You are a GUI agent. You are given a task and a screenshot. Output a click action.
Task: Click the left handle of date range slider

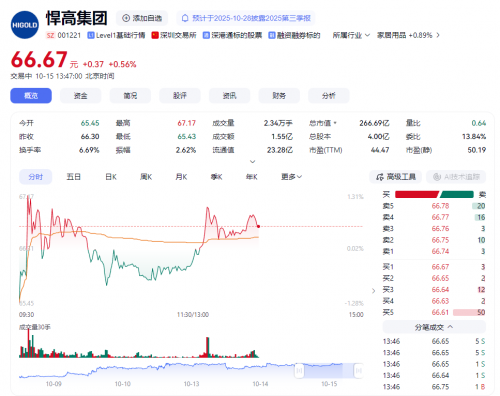click(x=299, y=370)
